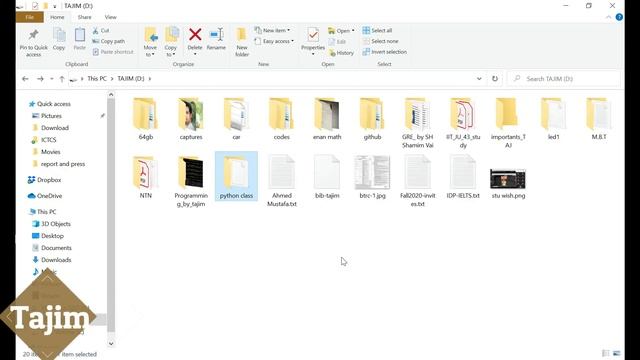Select the btrc-1.jpg file
640x360 pixels.
coord(372,177)
